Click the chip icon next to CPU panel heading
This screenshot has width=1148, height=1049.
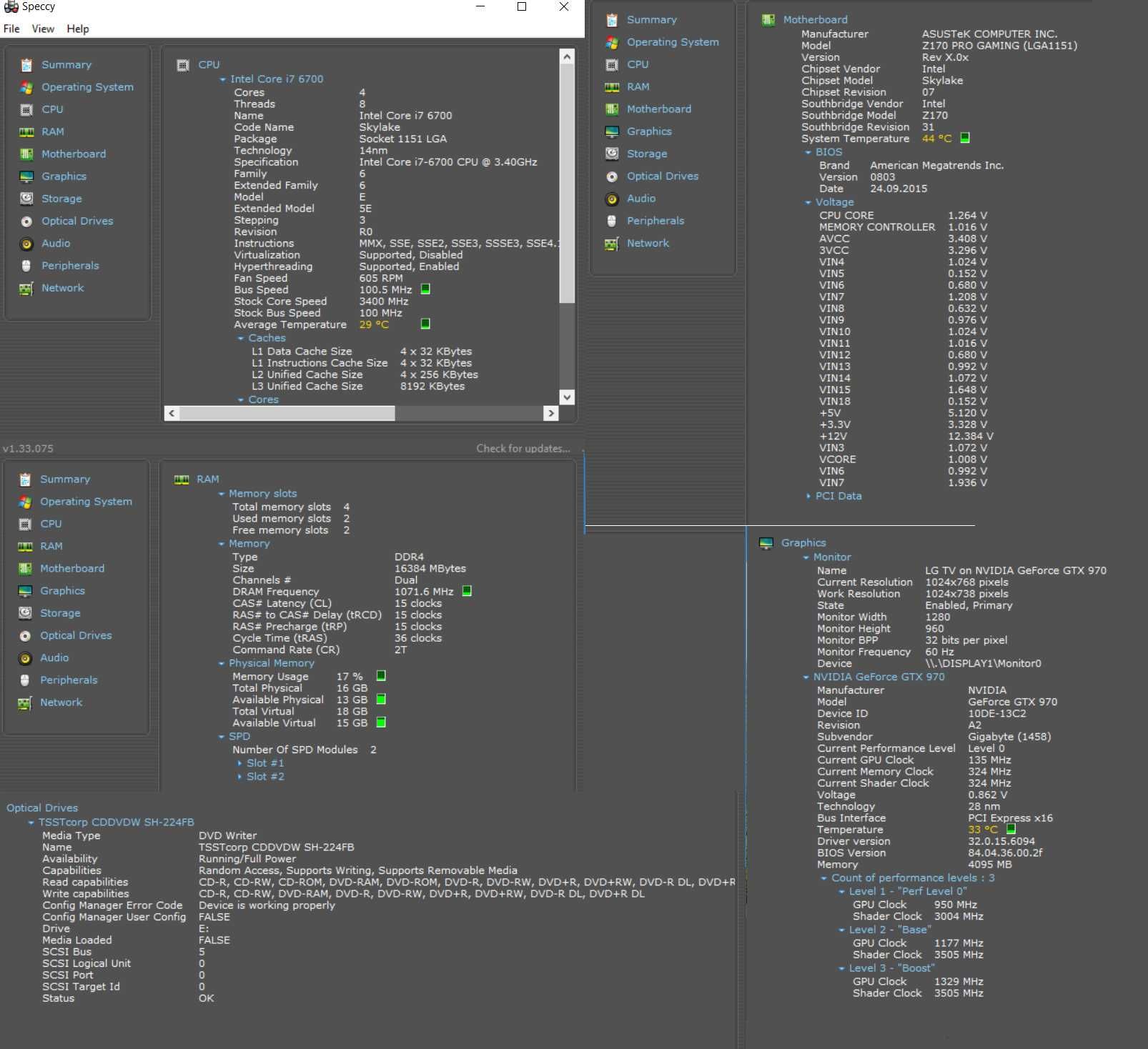(x=183, y=65)
